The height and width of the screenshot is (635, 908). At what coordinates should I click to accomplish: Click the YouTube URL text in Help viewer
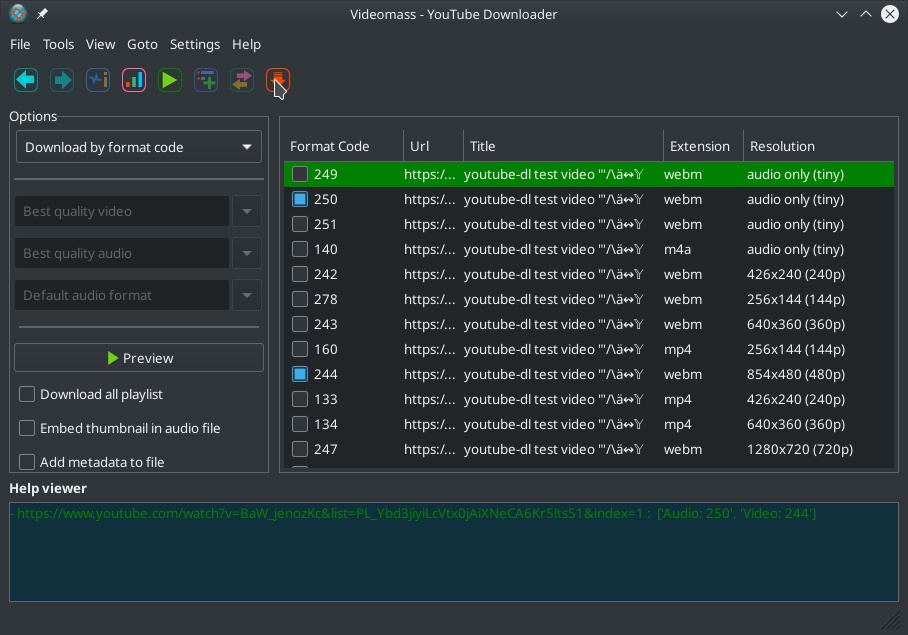pyautogui.click(x=329, y=513)
